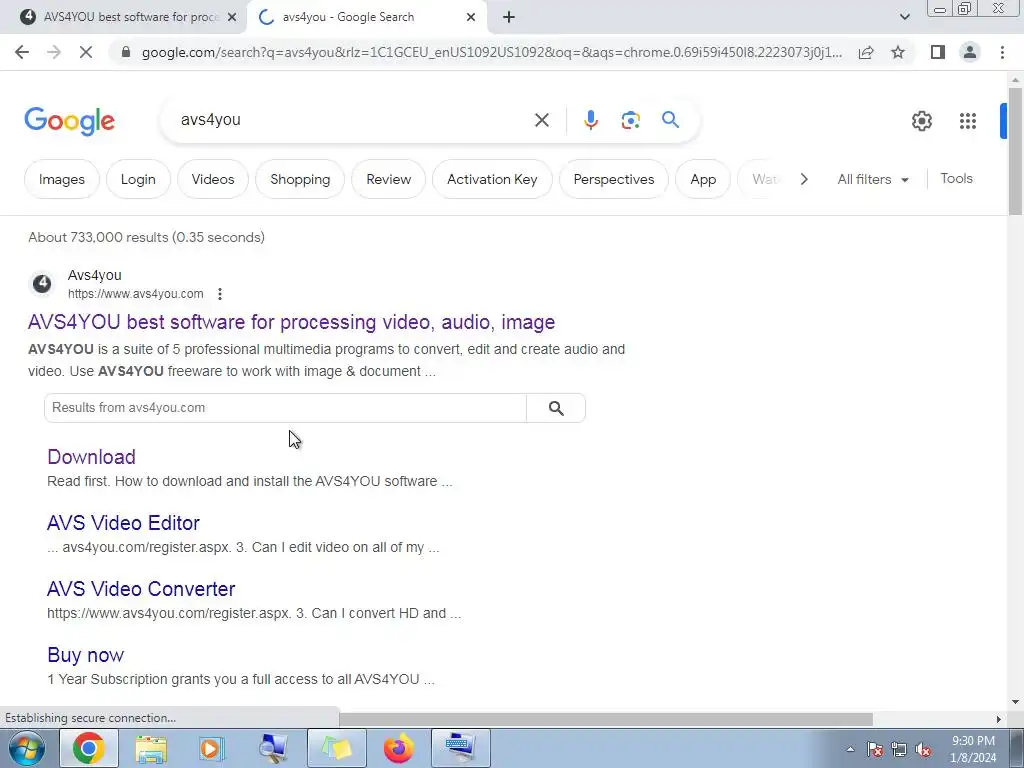Open the Chrome three-dot menu

(x=1002, y=52)
